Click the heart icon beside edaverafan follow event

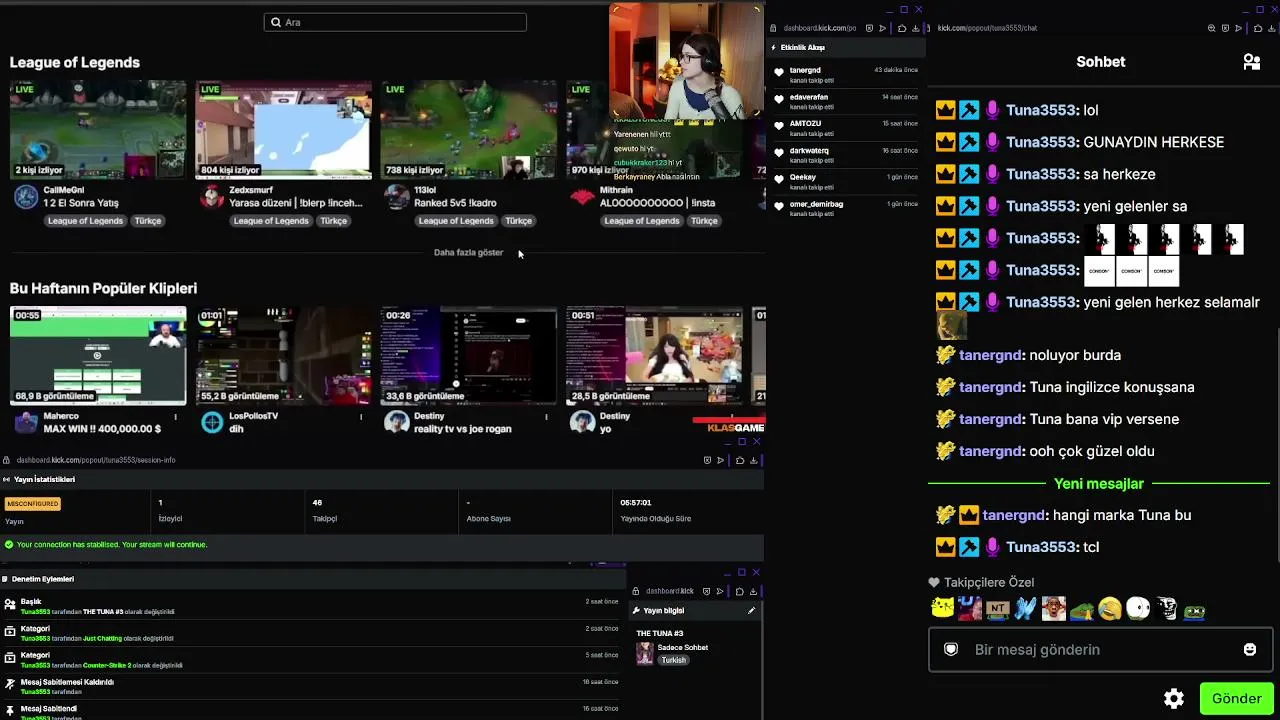[x=779, y=100]
